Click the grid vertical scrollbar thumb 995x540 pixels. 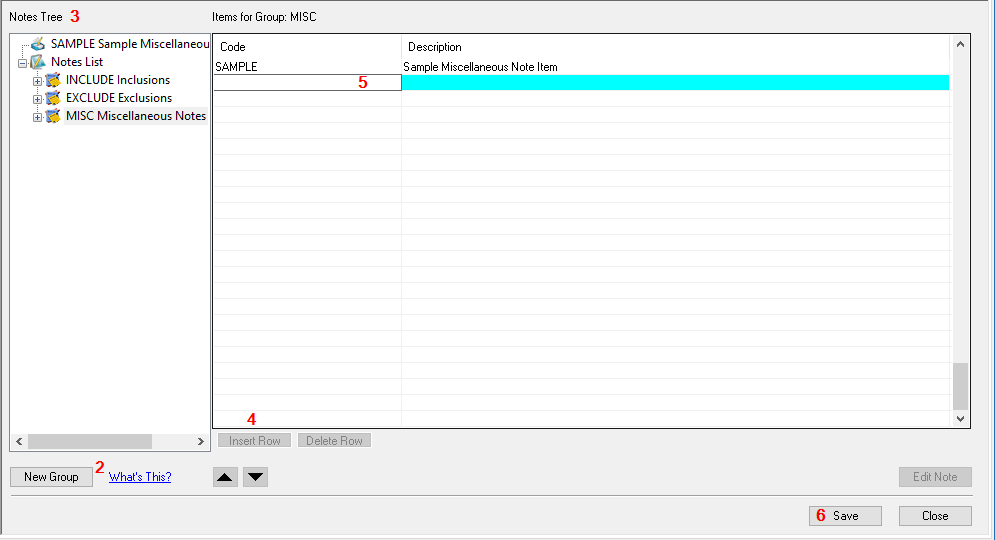960,386
